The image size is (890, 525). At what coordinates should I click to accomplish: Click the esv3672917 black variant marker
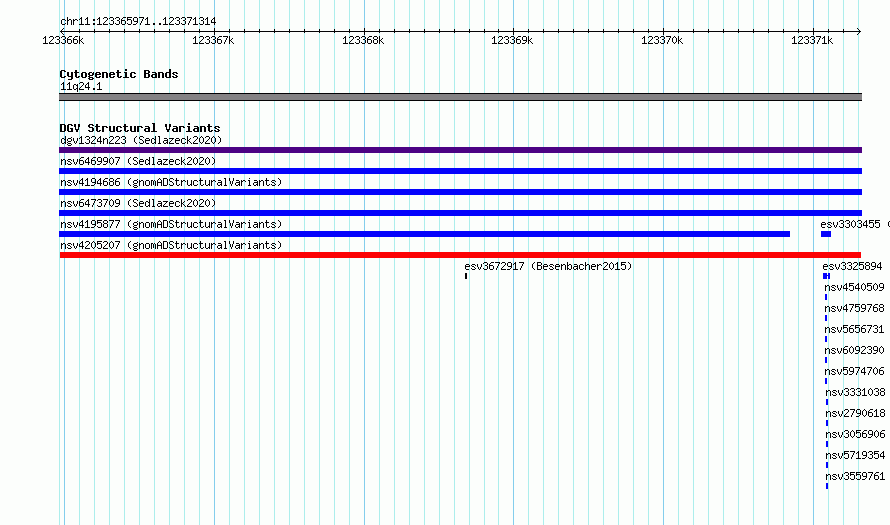[466, 276]
